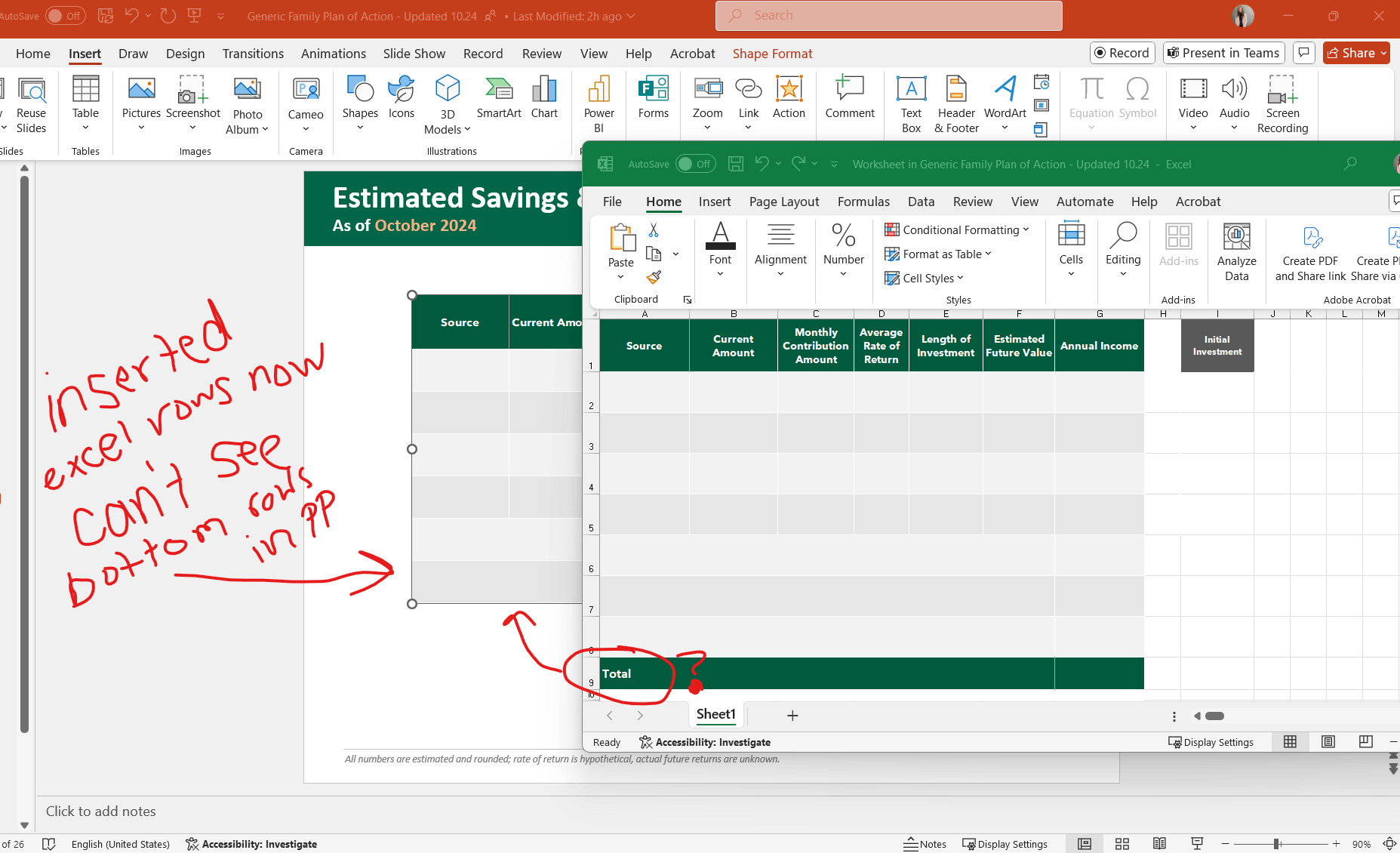
Task: Click Excel horizontal scrollbar thumb
Action: pos(1214,716)
